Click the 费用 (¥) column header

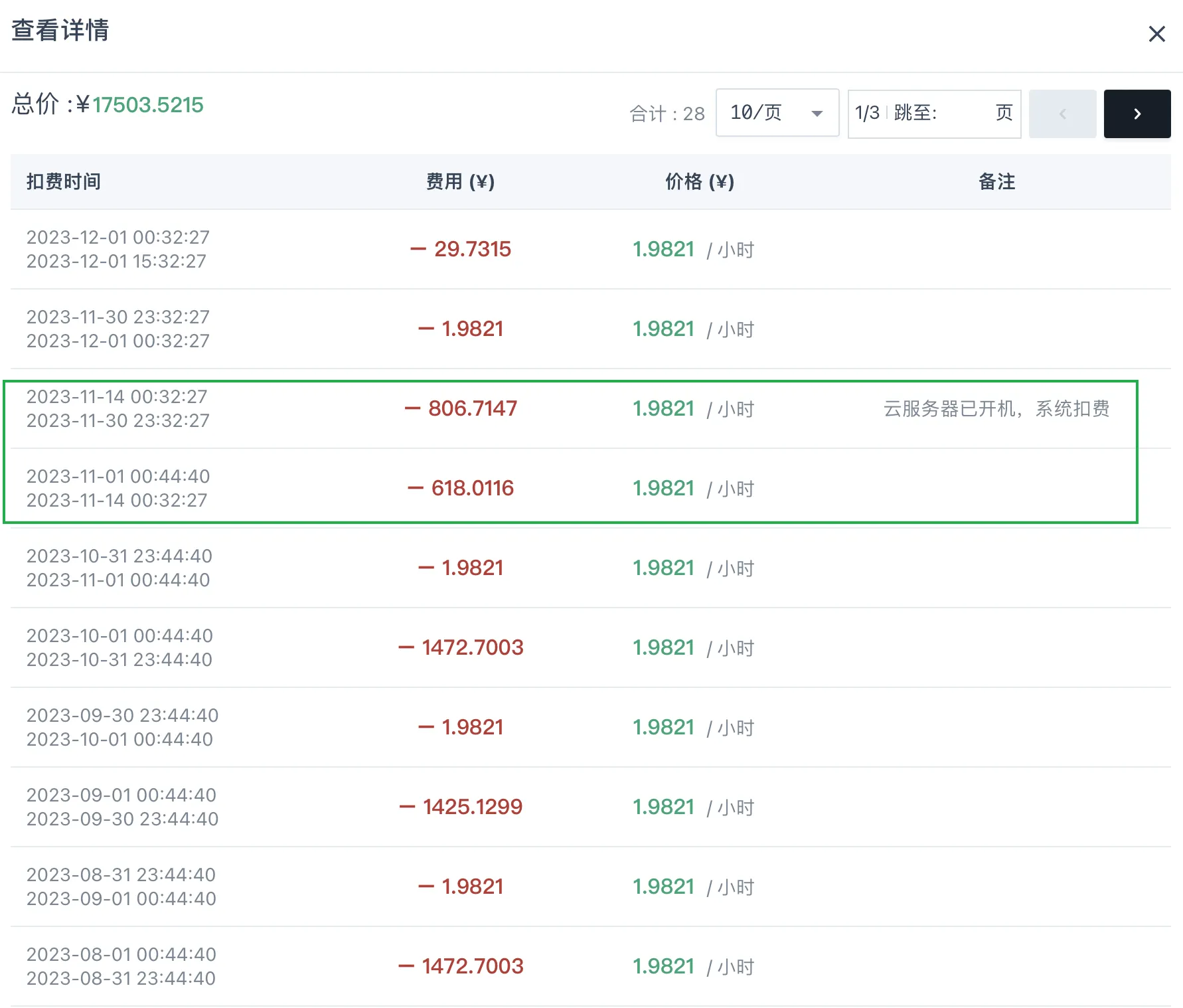pos(460,182)
